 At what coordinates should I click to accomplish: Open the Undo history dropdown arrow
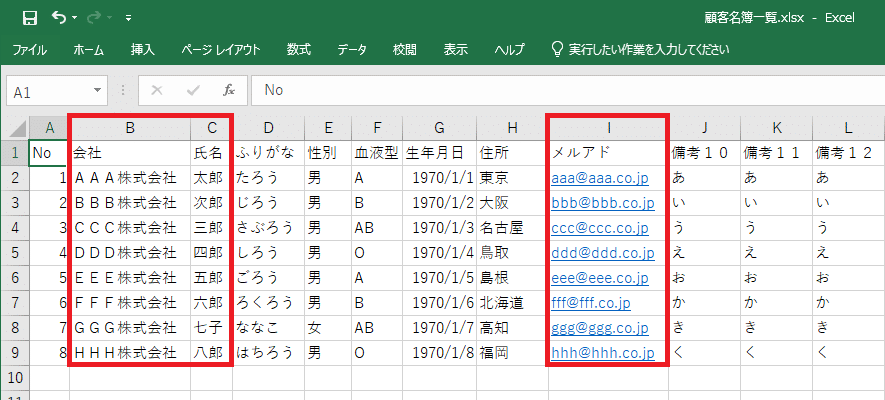point(75,18)
